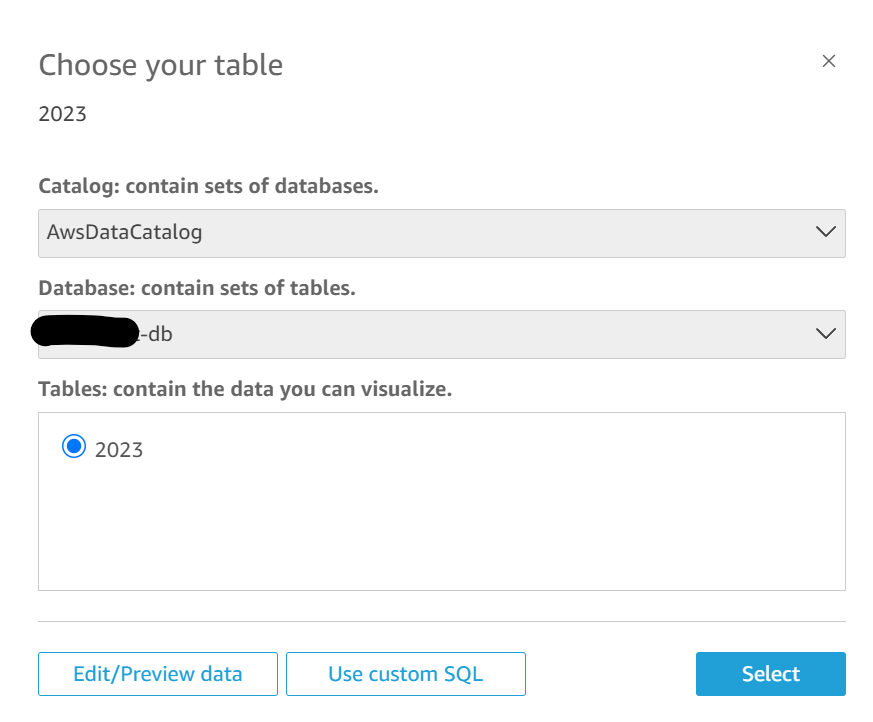Image resolution: width=873 pixels, height=722 pixels.
Task: Expand the Catalog dropdown arrow
Action: click(x=825, y=232)
